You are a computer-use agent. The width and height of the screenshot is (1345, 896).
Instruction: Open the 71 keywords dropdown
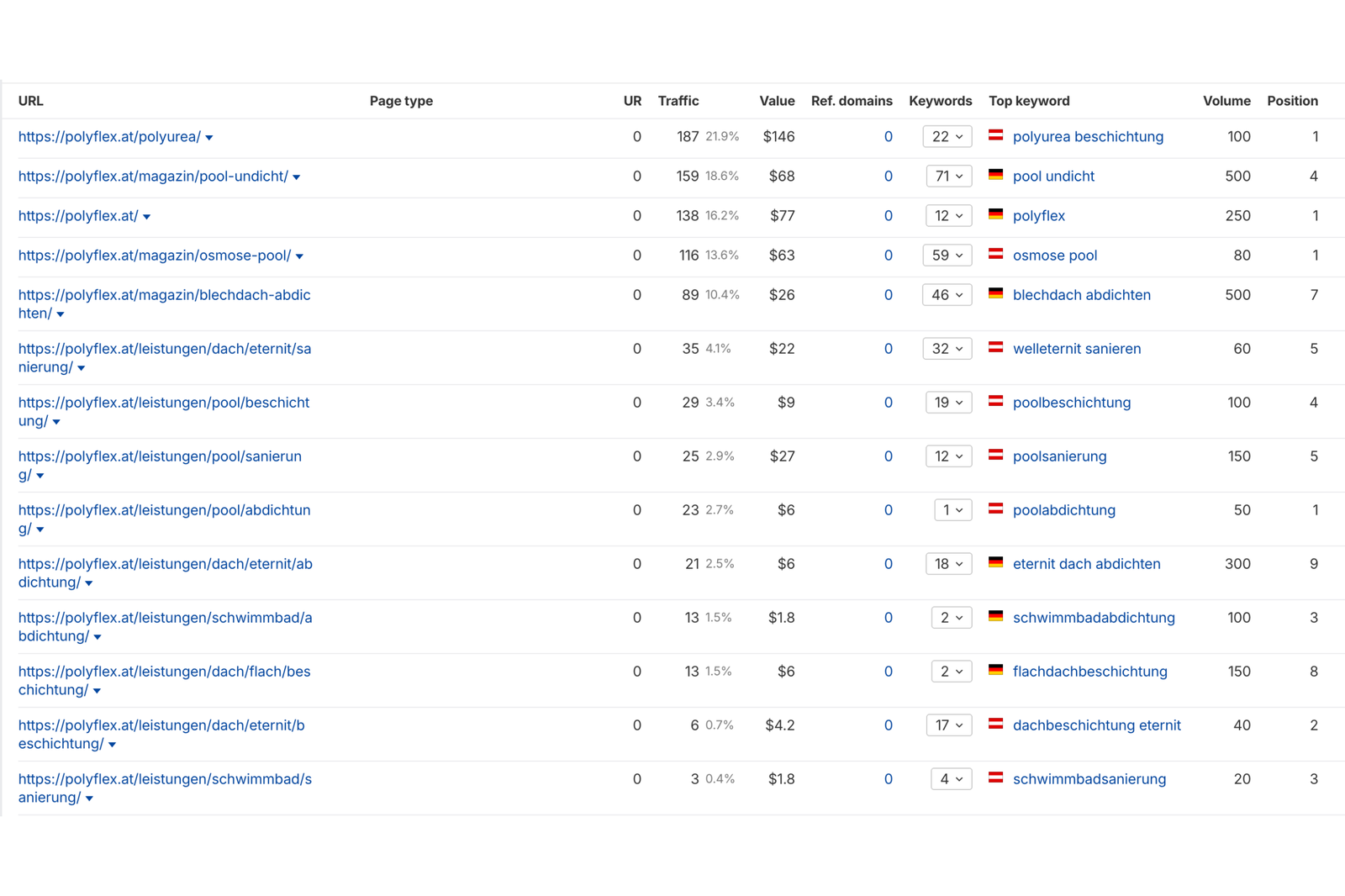(x=948, y=177)
